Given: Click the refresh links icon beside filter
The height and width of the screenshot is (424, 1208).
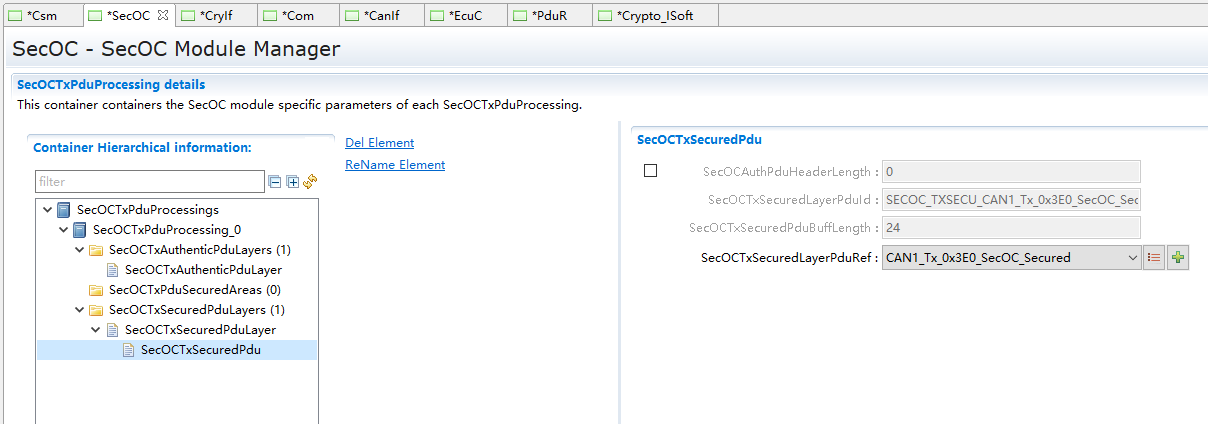Looking at the screenshot, I should coord(310,182).
